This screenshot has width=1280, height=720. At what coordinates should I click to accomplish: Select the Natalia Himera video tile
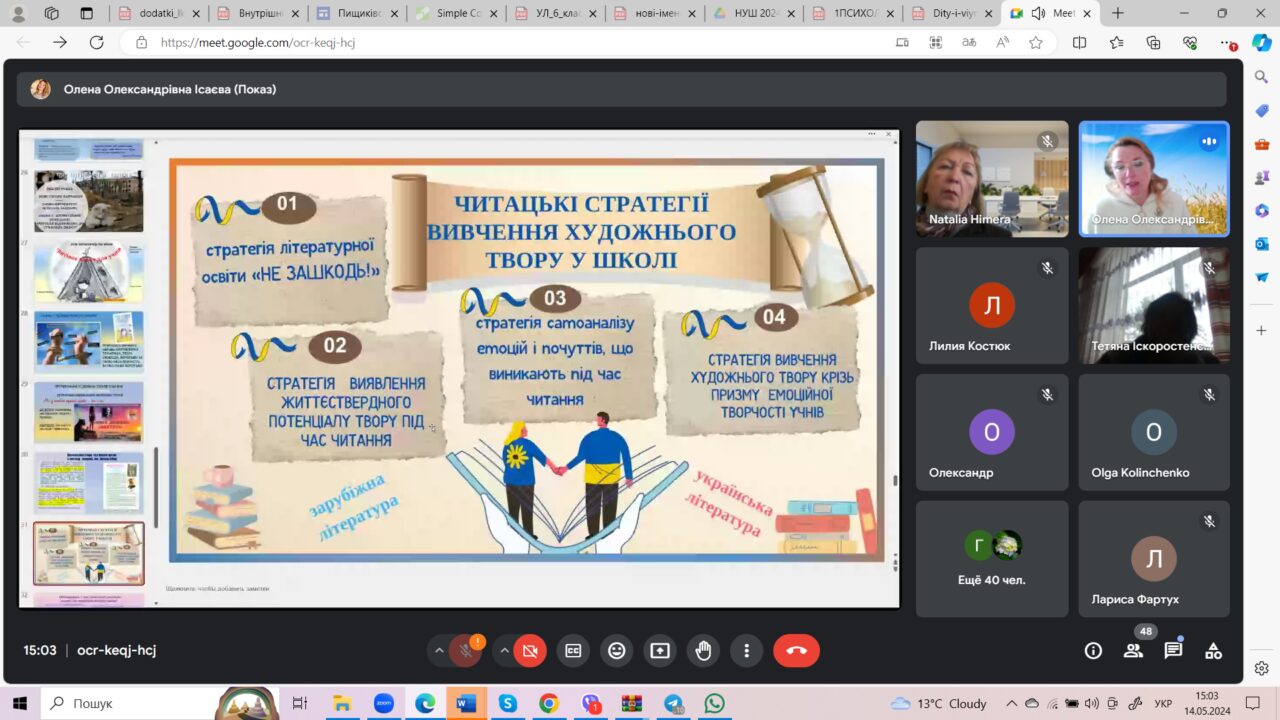coord(992,179)
